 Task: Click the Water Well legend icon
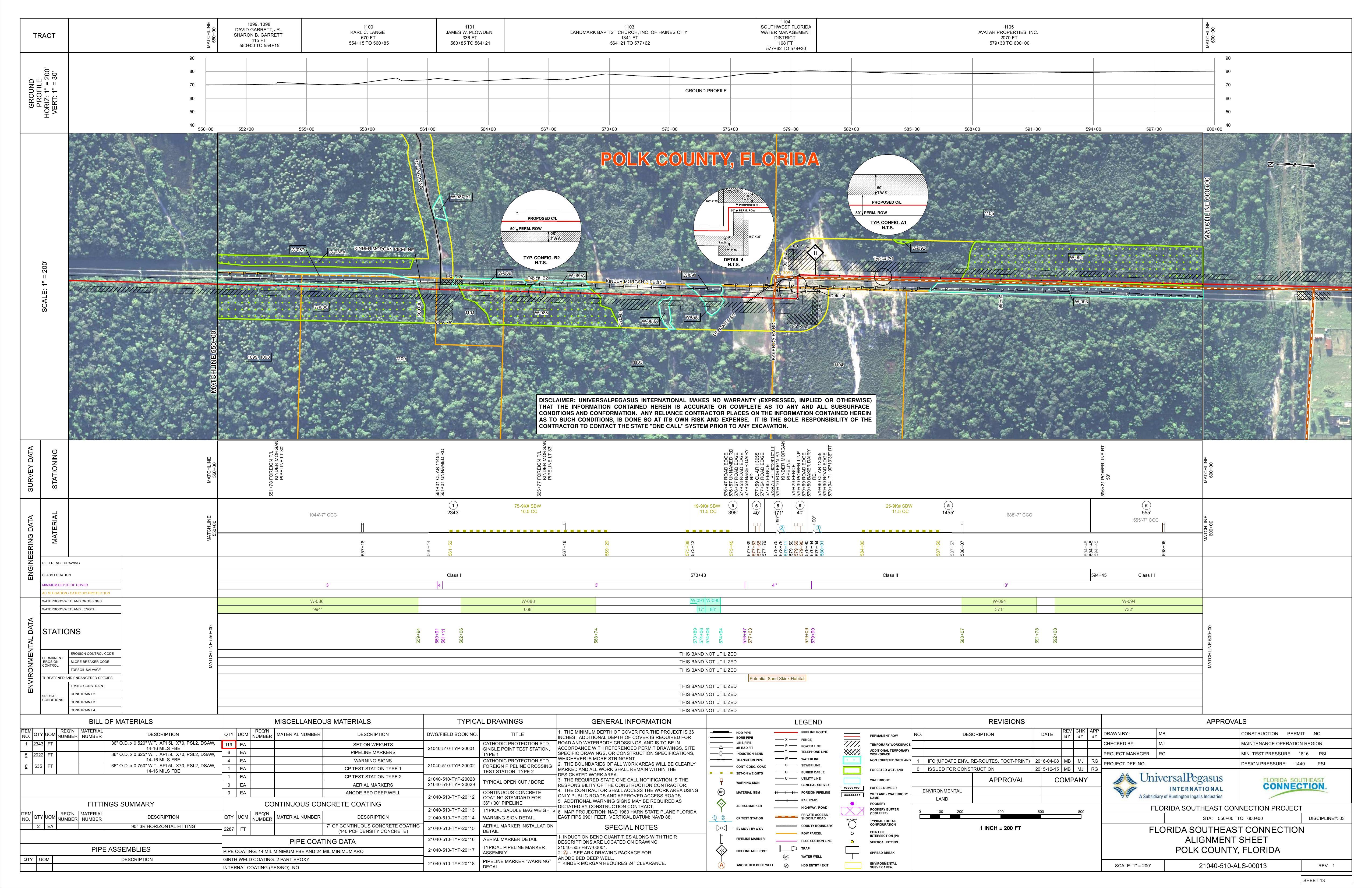(786, 856)
